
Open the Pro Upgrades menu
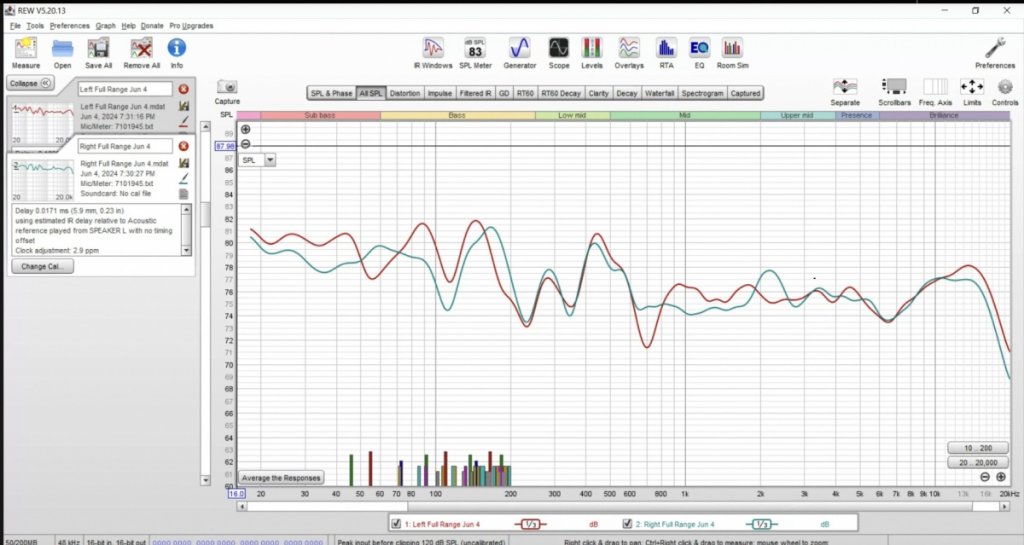191,25
